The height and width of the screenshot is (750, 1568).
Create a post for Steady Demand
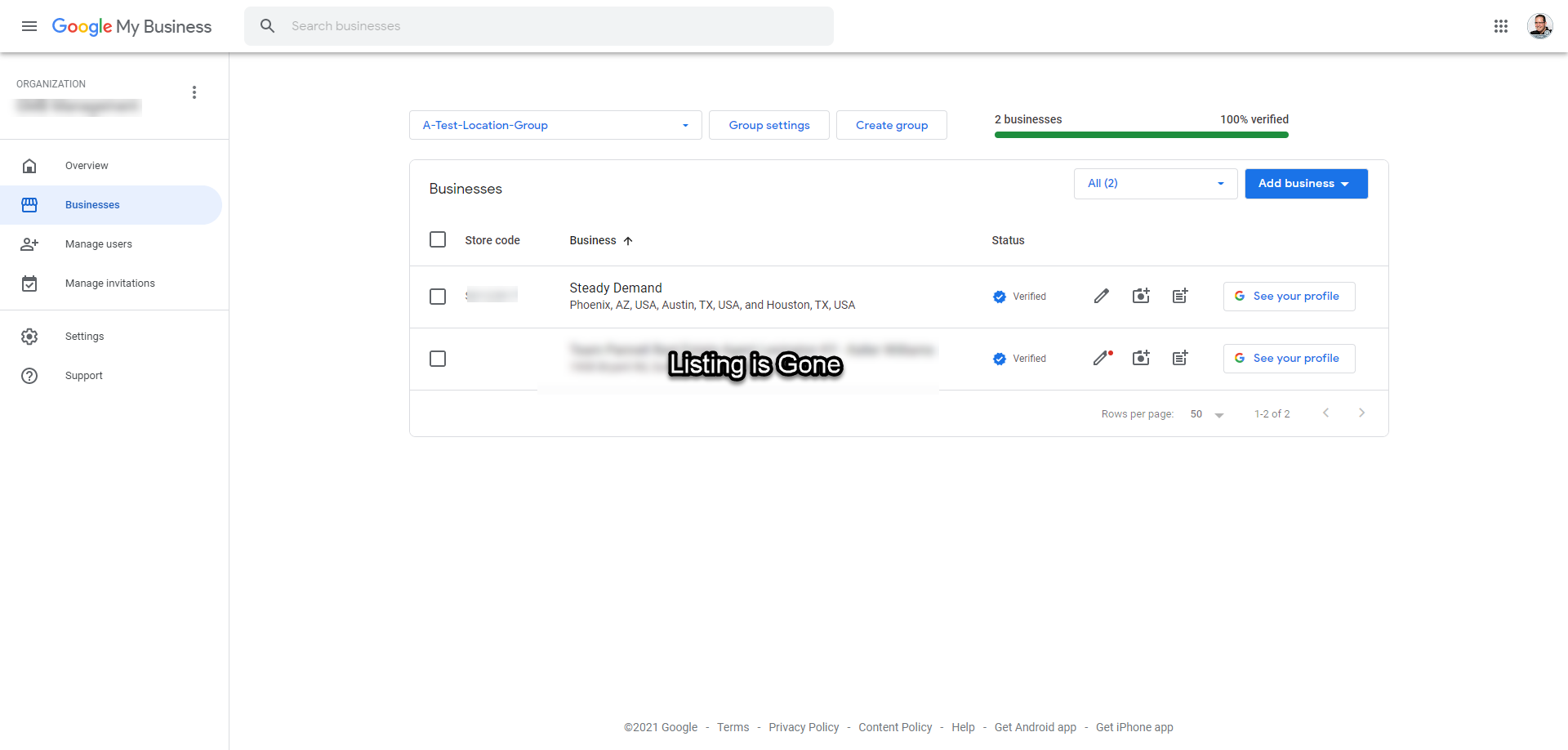point(1180,296)
